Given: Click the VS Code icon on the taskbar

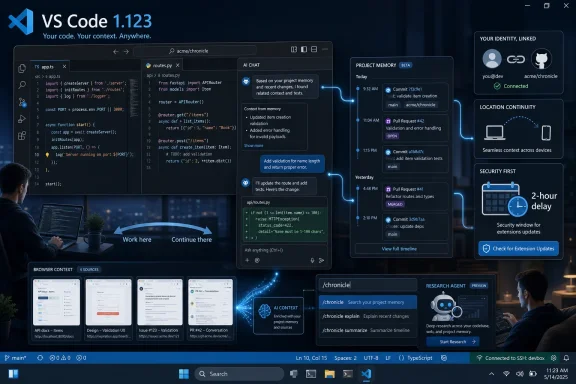Looking at the screenshot, I should [366, 374].
